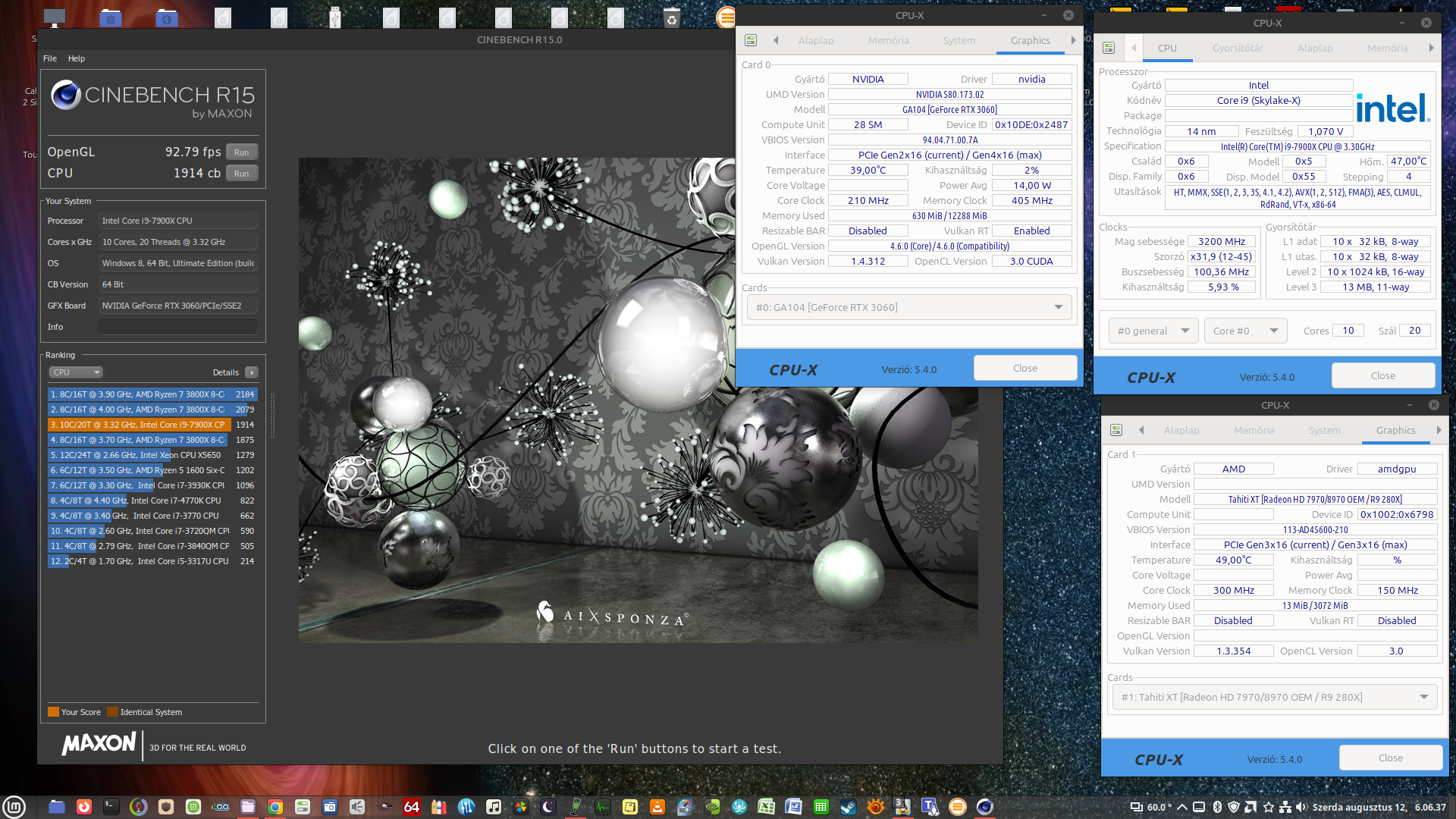Click the shield icon in the system tray

coord(1234,807)
